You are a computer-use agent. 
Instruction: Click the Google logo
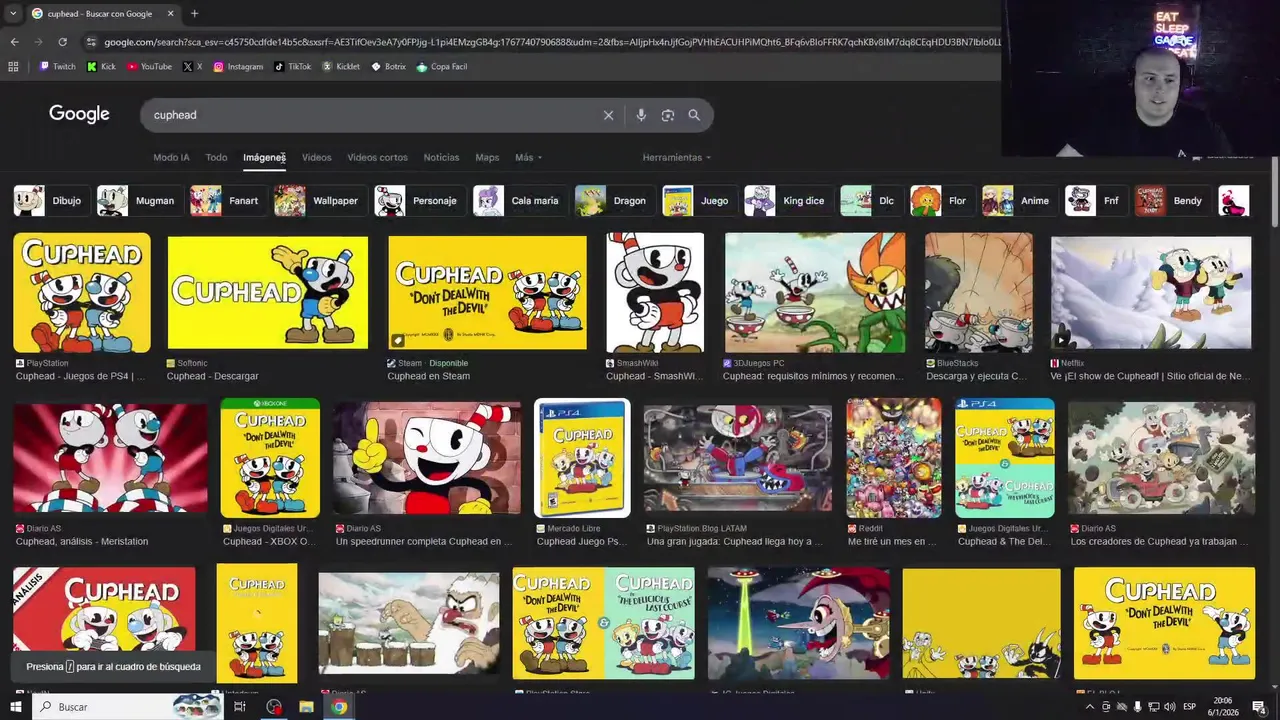click(79, 114)
